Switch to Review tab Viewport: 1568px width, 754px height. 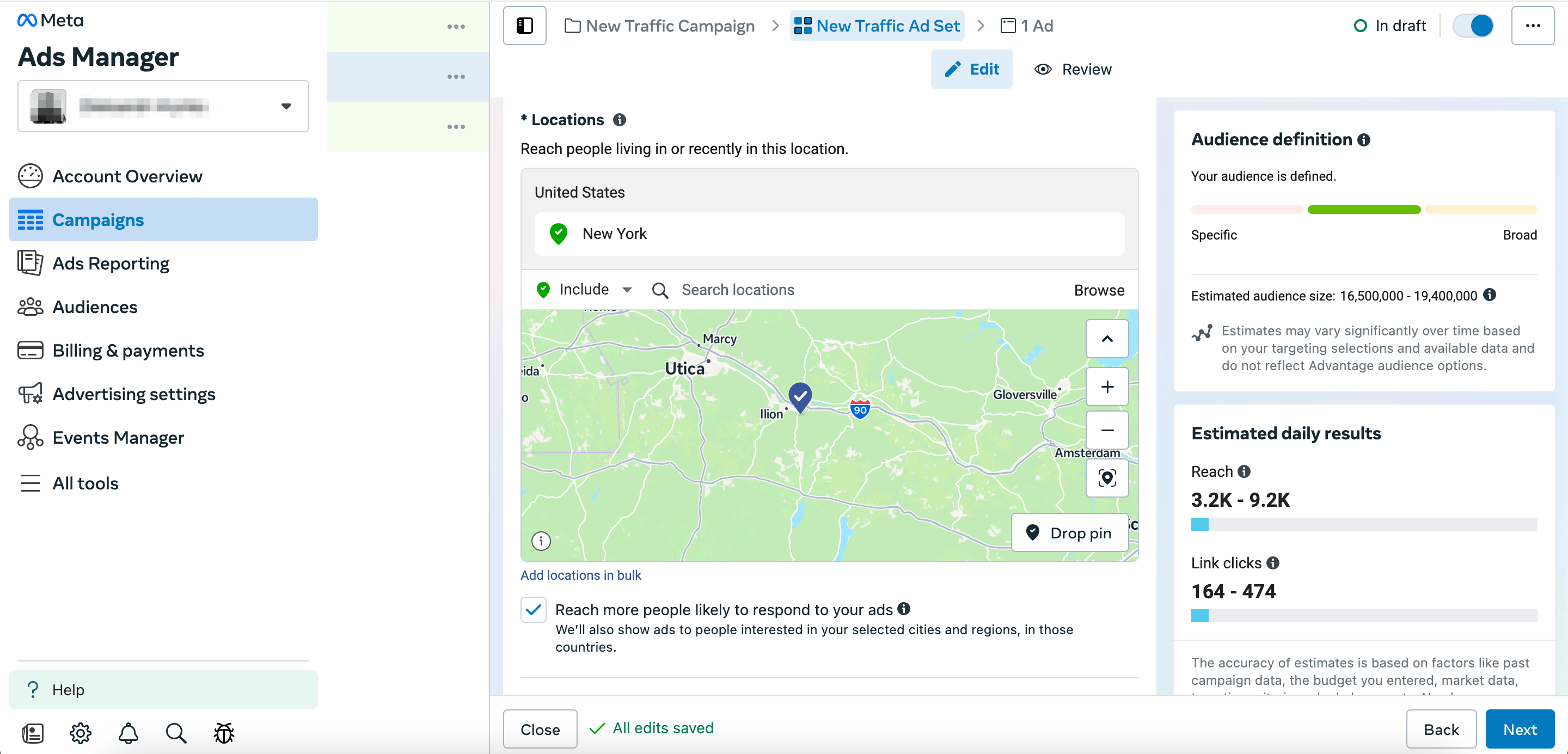1074,69
